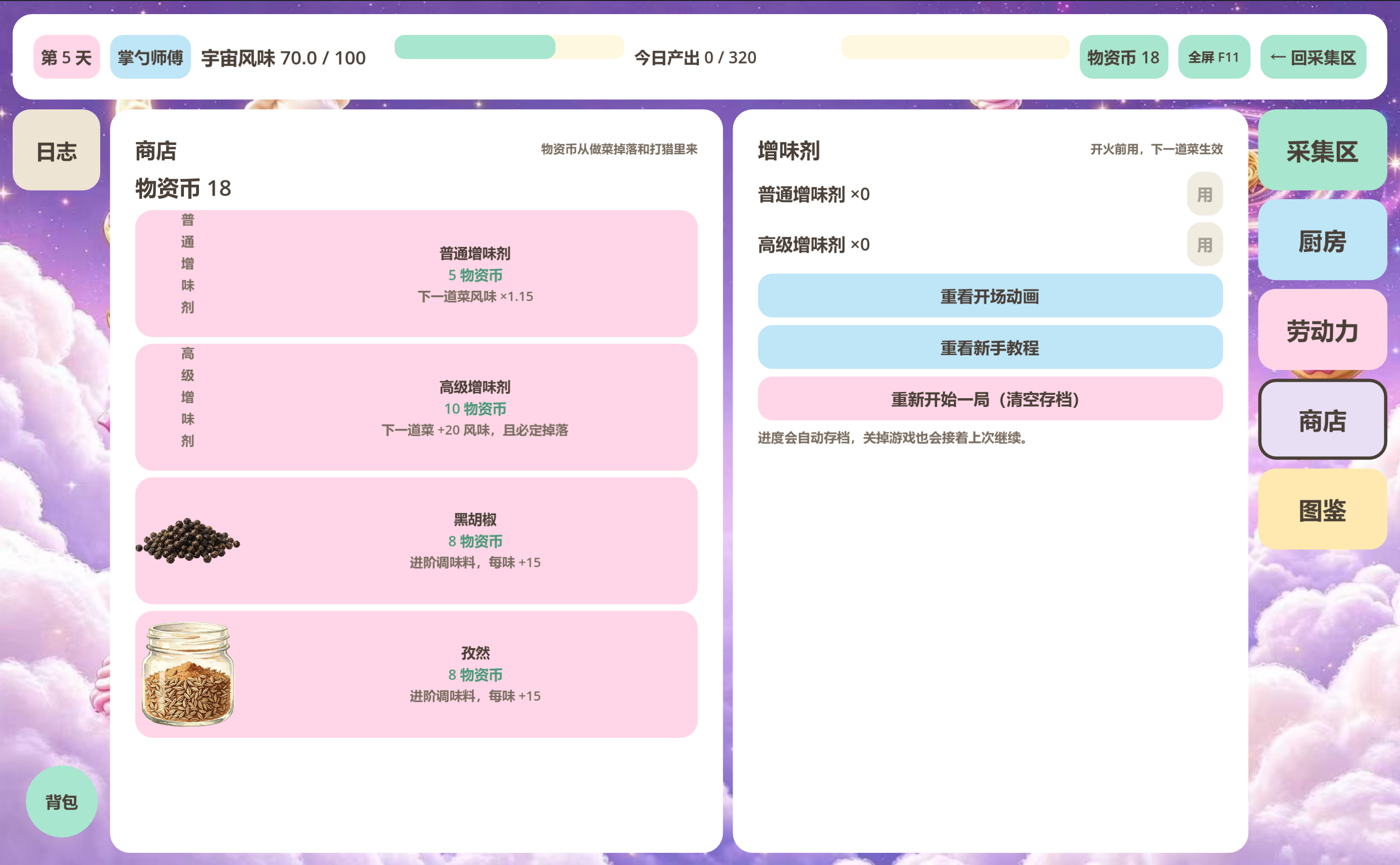The width and height of the screenshot is (1400, 865).
Task: Open the 日志 log panel
Action: (56, 150)
